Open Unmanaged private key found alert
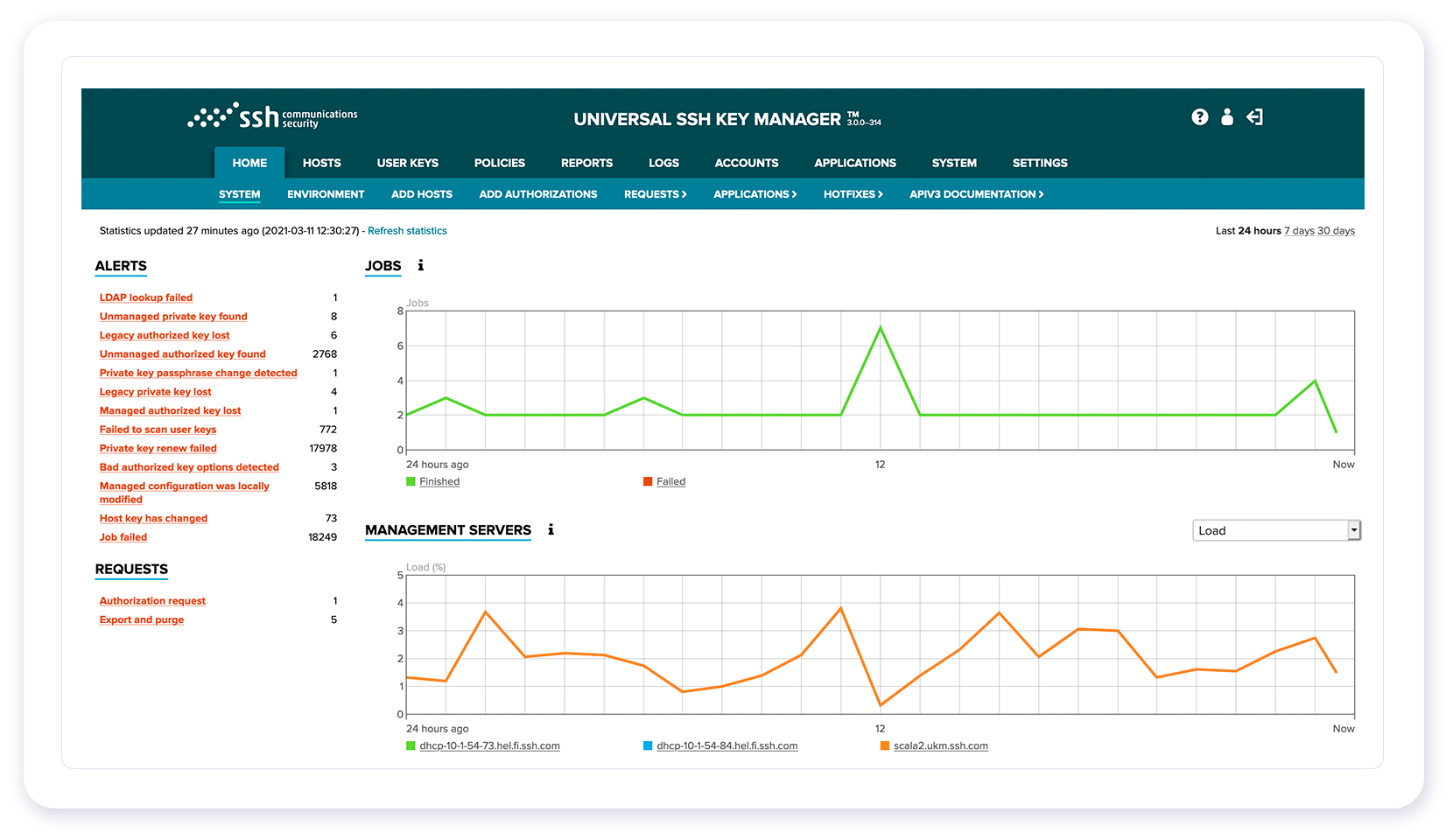The width and height of the screenshot is (1453, 840). [x=173, y=317]
